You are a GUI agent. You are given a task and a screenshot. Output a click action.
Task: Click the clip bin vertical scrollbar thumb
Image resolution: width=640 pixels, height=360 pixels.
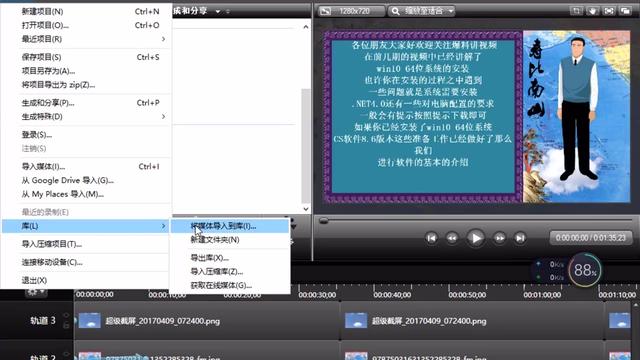point(306,146)
